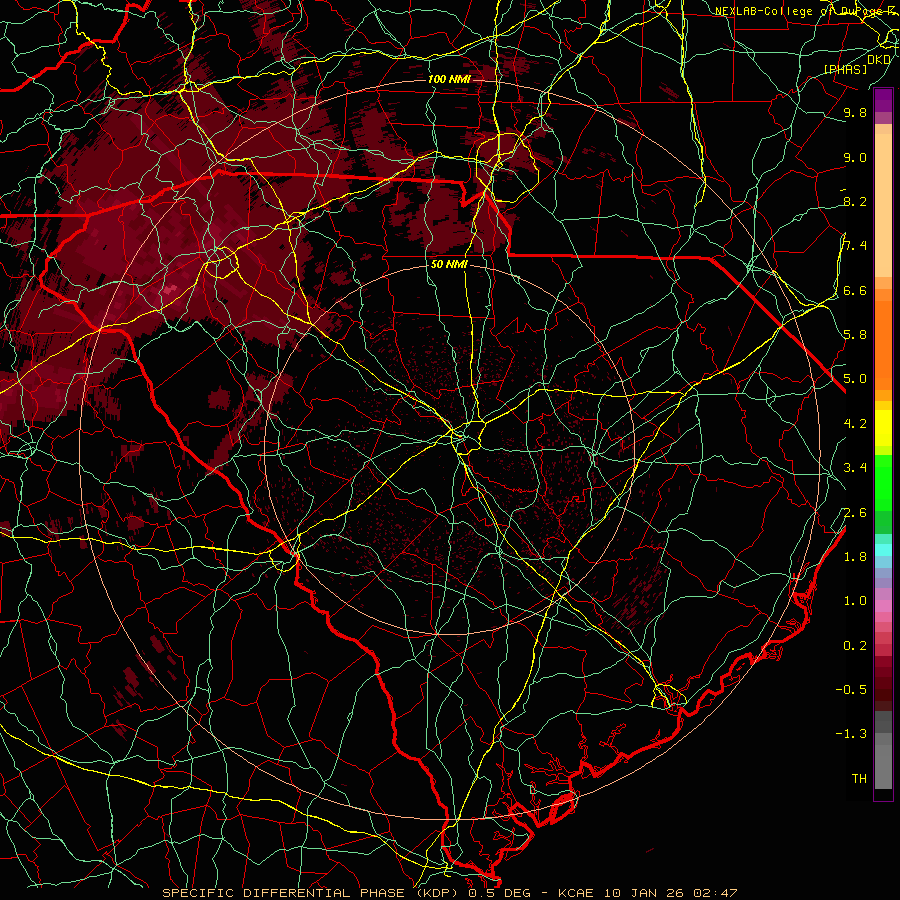Click the "DKD" label above the legend
Screen dimensions: 900x900
coord(879,59)
